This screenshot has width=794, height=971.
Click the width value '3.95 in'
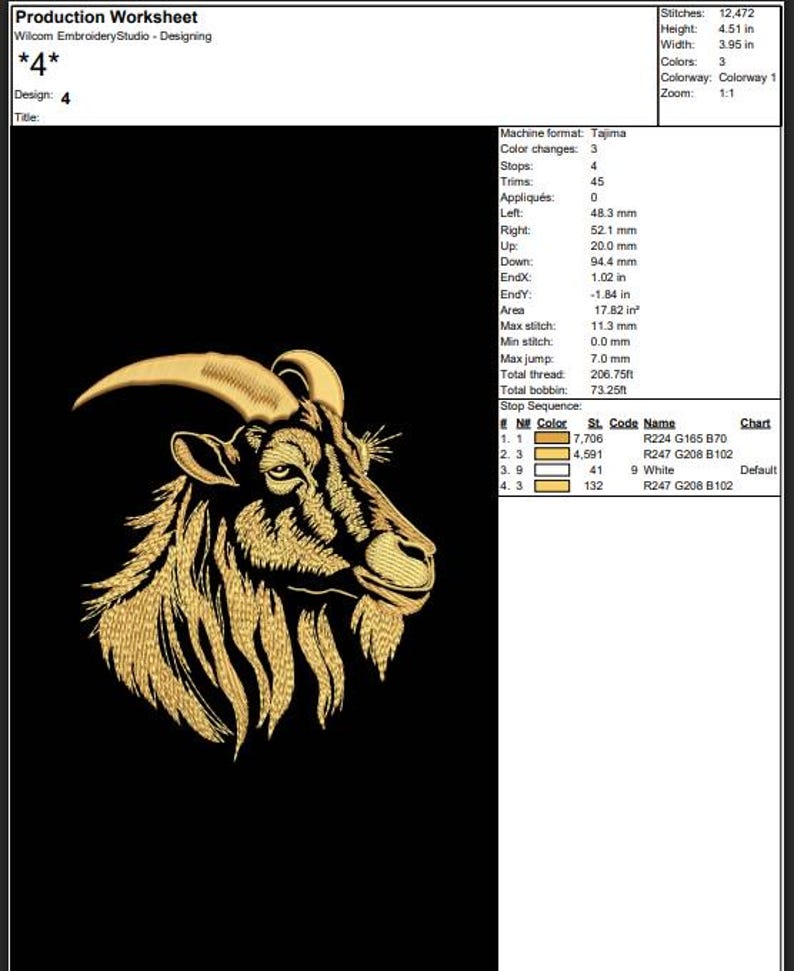[x=736, y=45]
